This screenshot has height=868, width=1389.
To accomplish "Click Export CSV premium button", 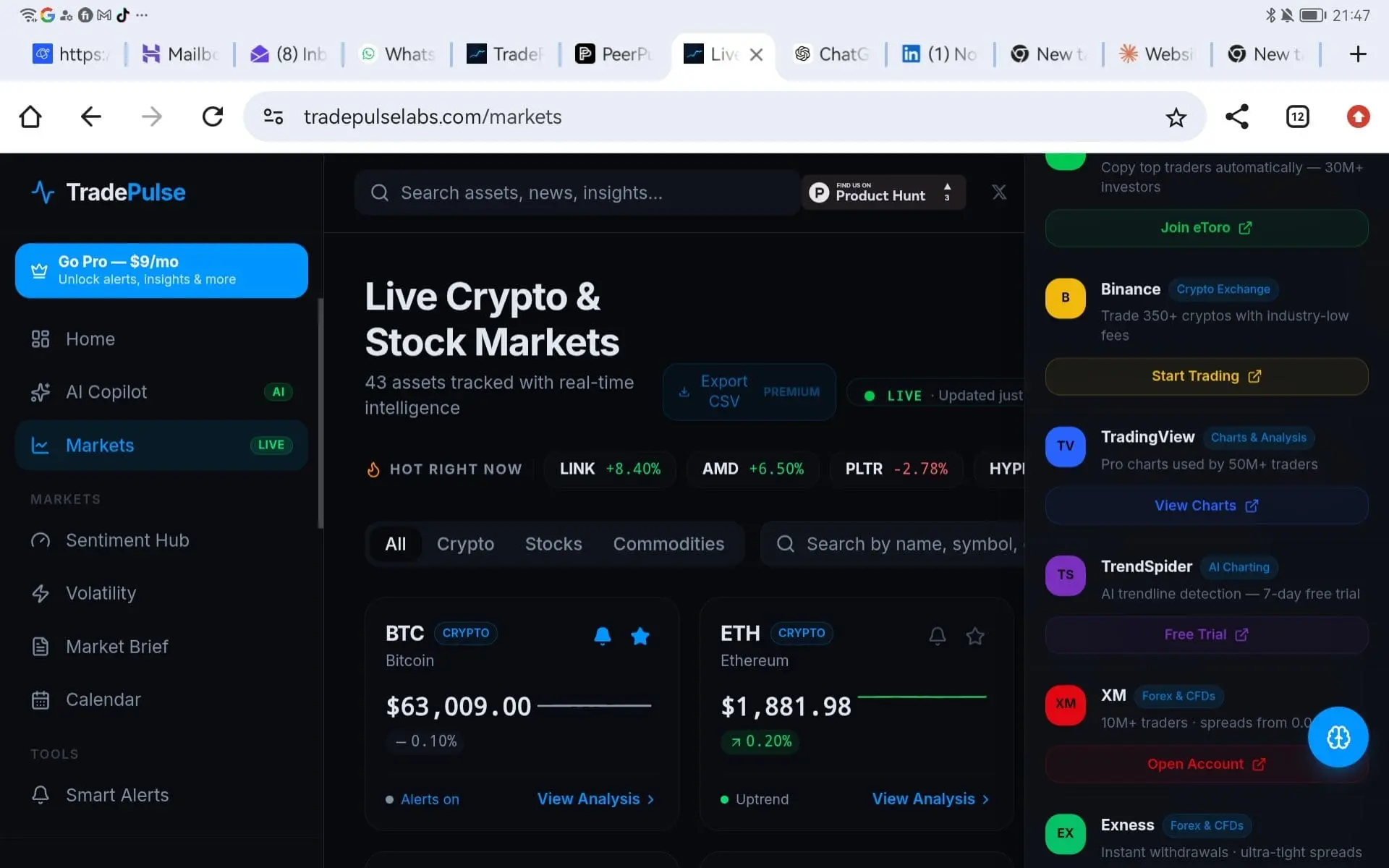I will tap(749, 392).
